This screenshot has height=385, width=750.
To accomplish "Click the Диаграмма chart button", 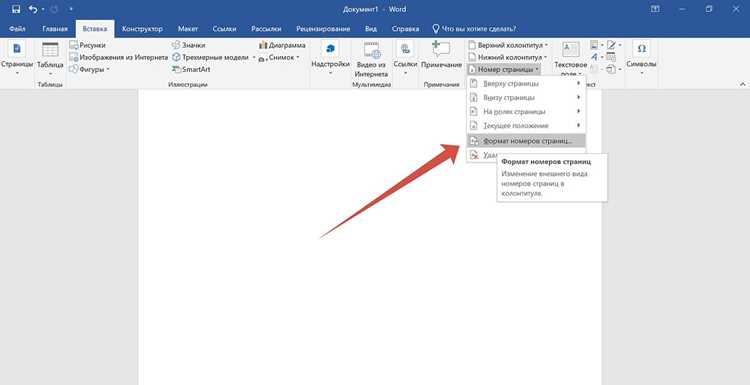I will (282, 45).
